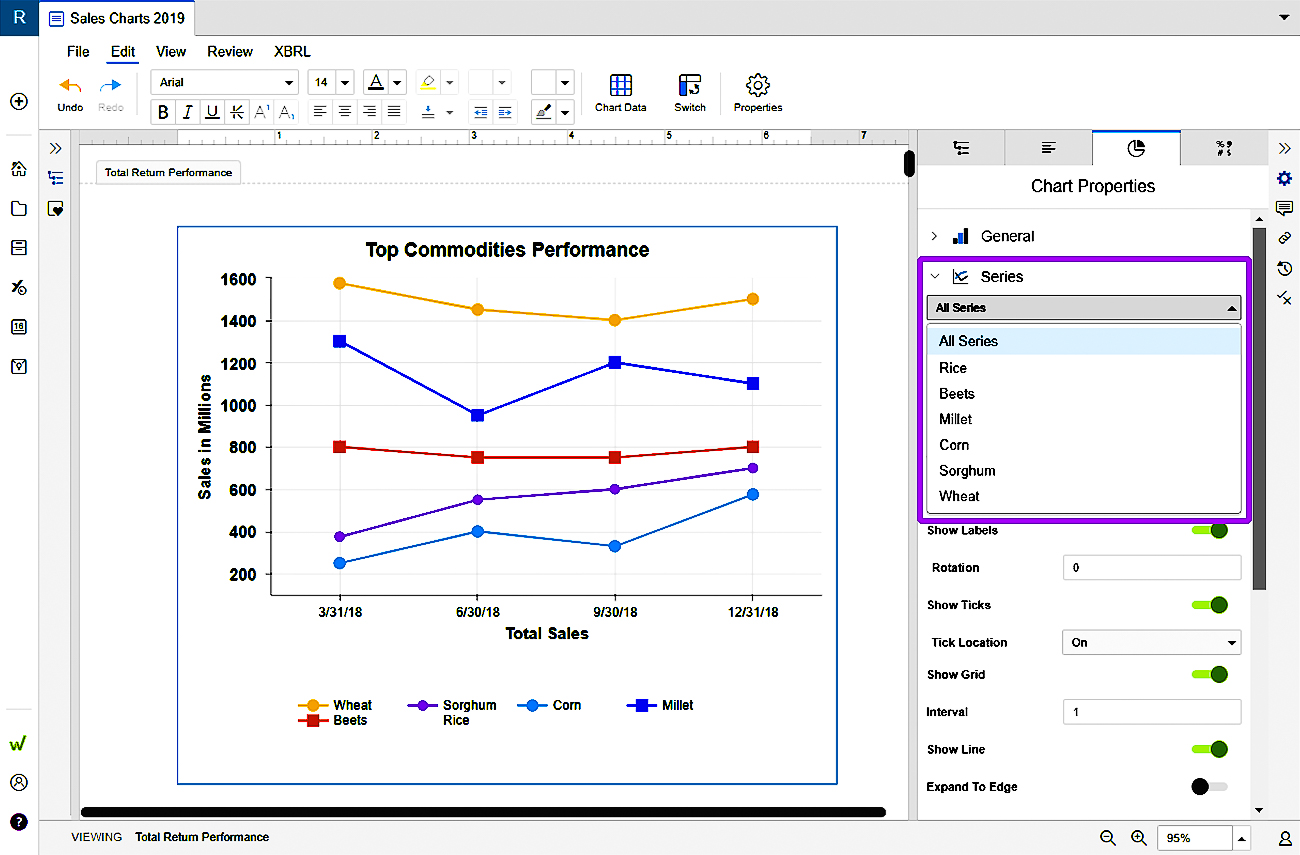Open the font color picker

coord(376,82)
